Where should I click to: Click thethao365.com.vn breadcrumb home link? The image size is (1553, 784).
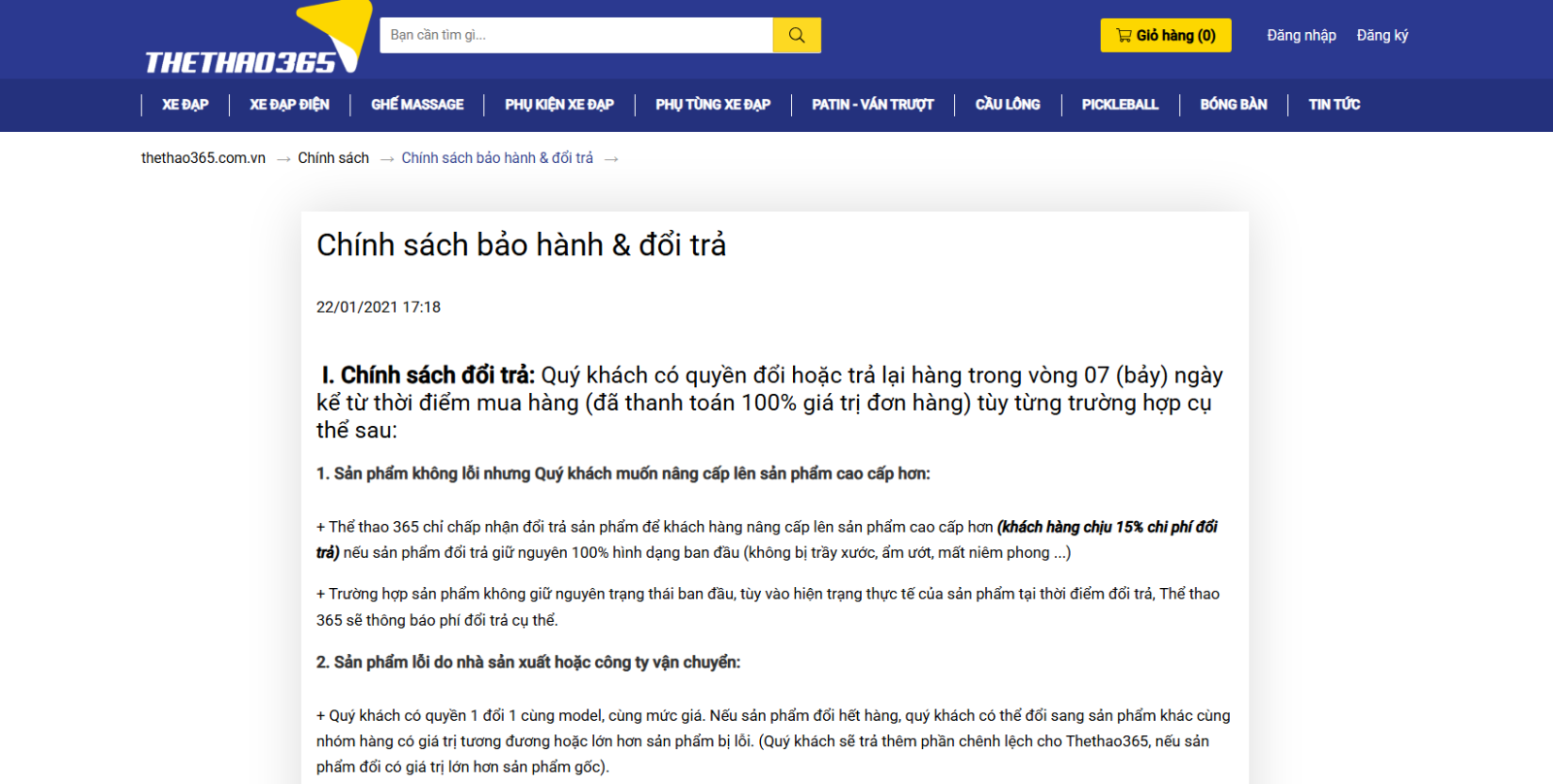[x=203, y=158]
